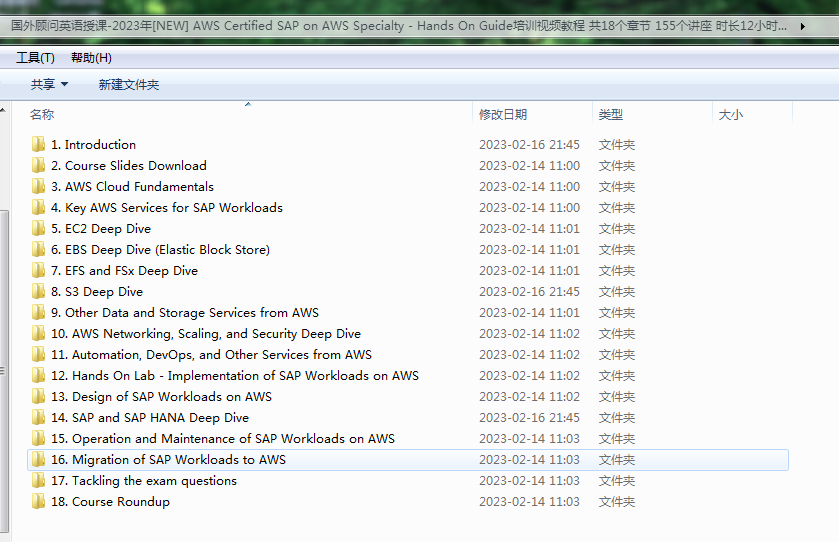The height and width of the screenshot is (542, 839).
Task: Click the folder icon for 1. Introduction
Action: (x=38, y=144)
